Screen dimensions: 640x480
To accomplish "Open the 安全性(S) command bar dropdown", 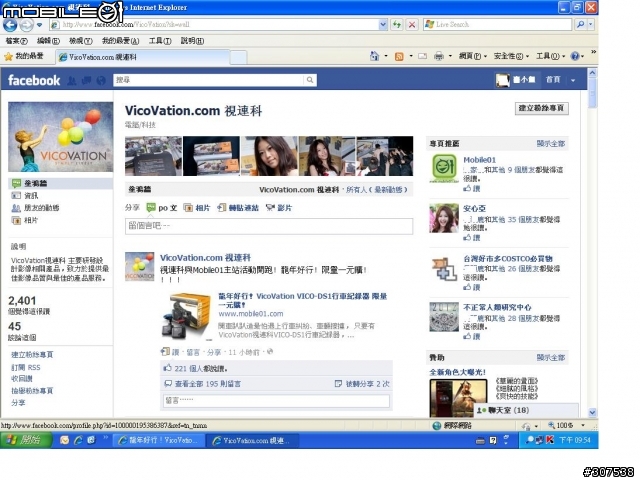I will 511,56.
